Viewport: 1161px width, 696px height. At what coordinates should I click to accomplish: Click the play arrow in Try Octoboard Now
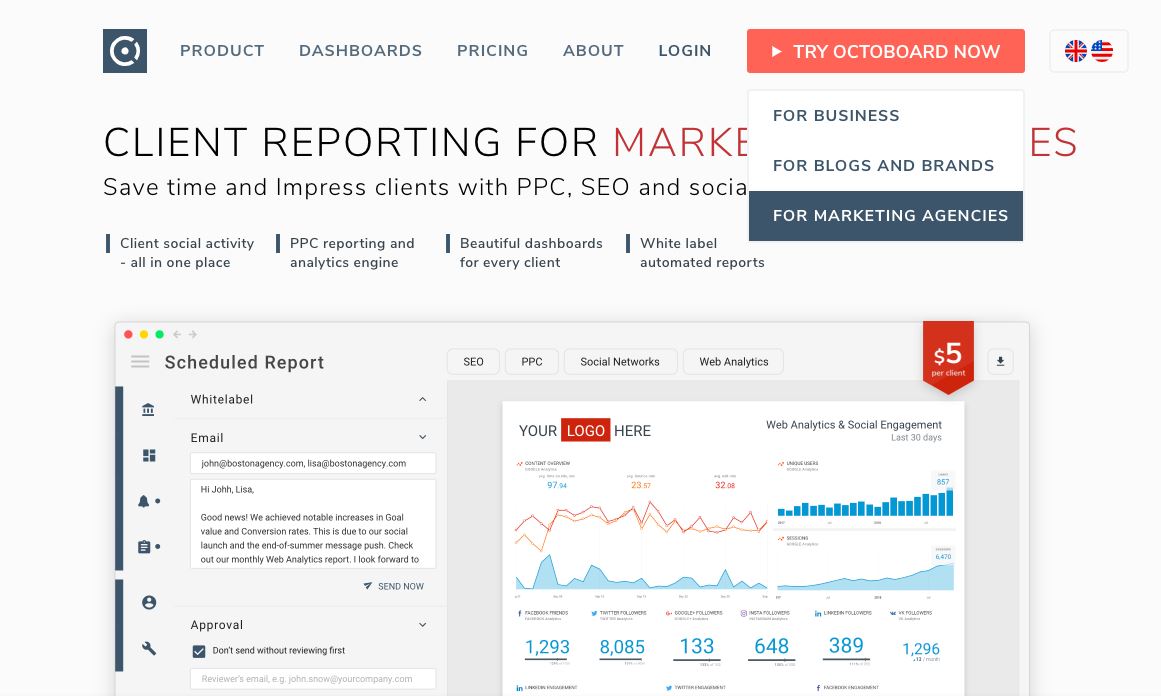point(776,51)
